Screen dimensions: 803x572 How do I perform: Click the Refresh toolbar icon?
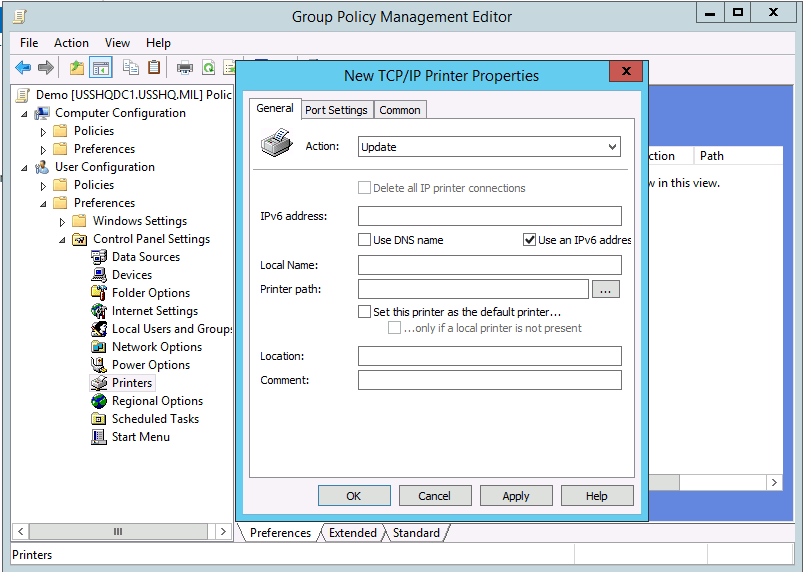pyautogui.click(x=208, y=68)
